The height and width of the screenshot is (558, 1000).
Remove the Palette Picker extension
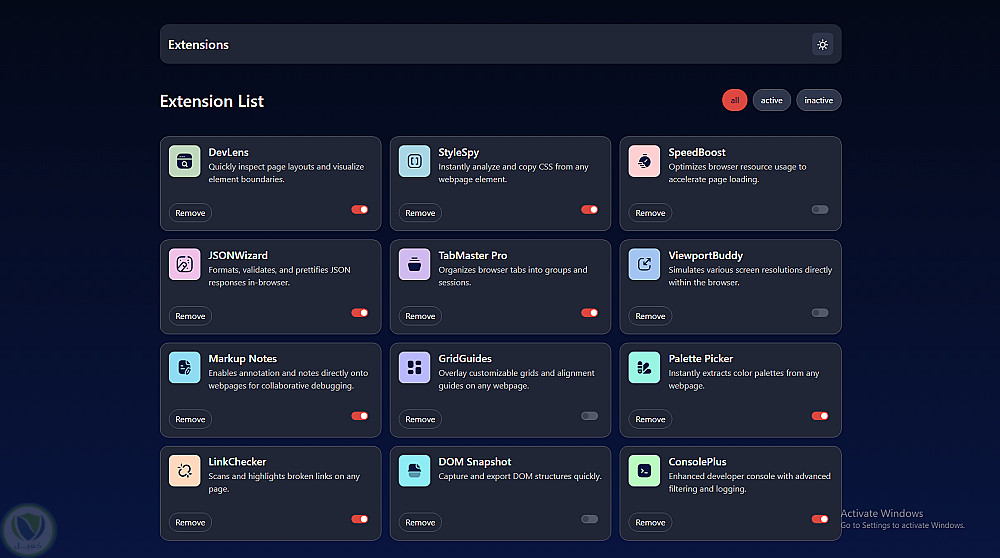click(650, 420)
